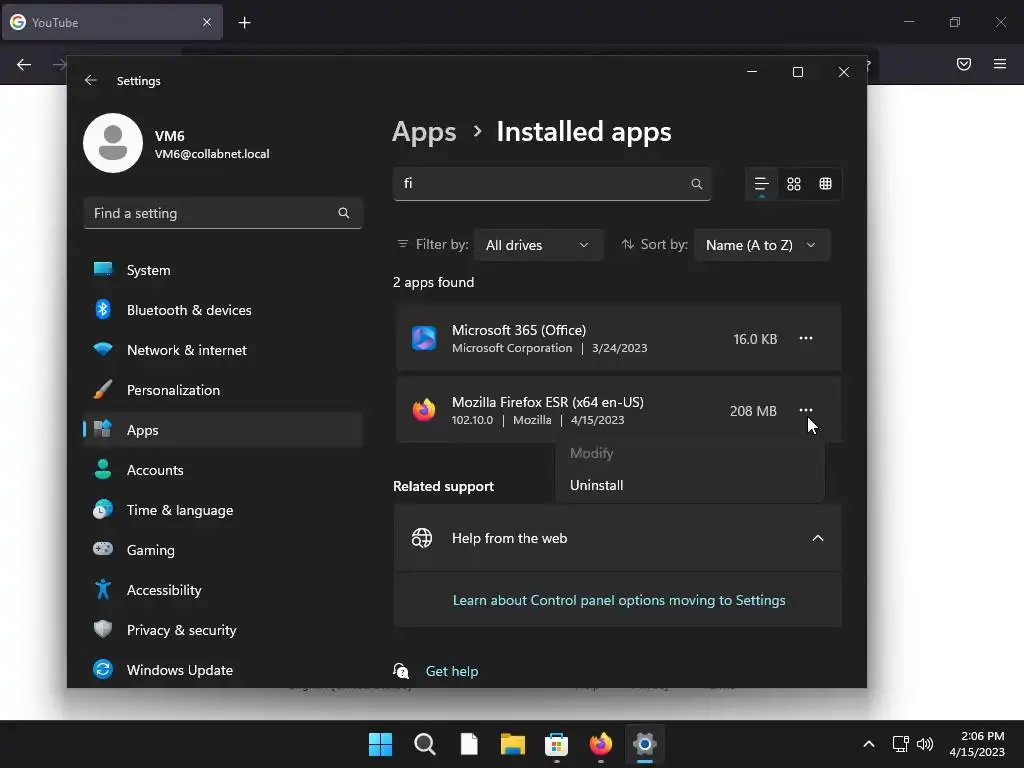Click the 16.0 KB size value

coord(755,339)
